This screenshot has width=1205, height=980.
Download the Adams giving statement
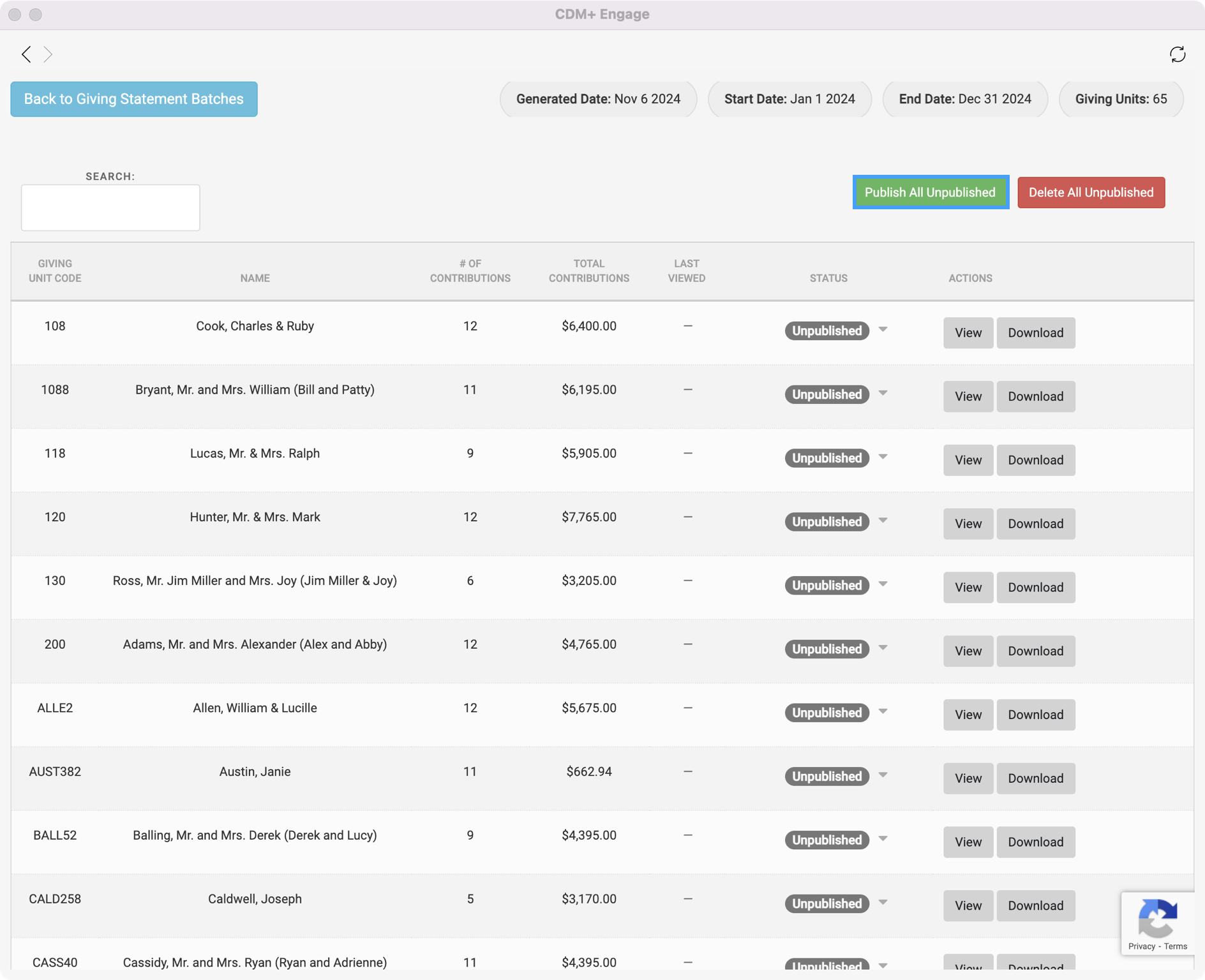[x=1035, y=651]
